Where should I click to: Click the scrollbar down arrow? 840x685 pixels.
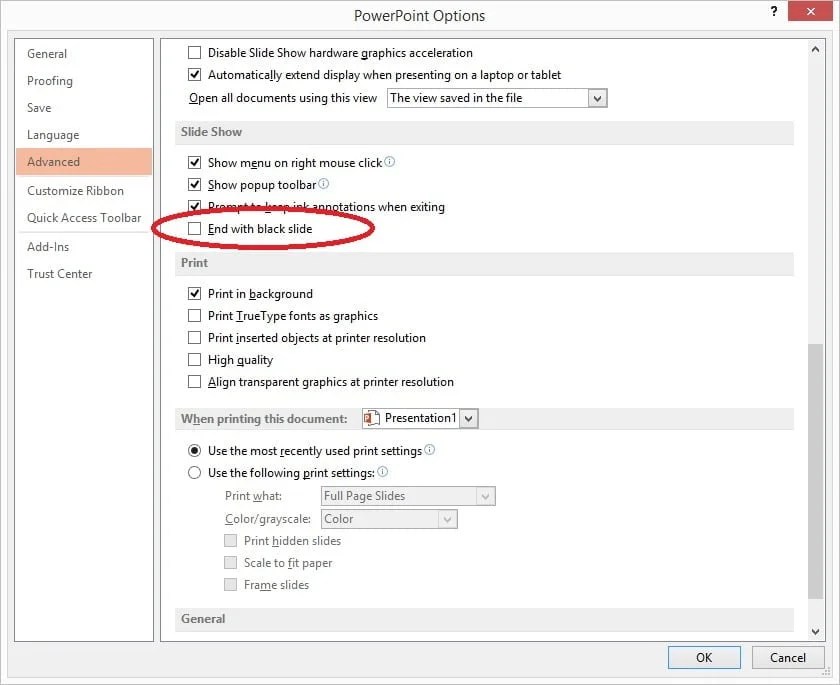[x=815, y=631]
